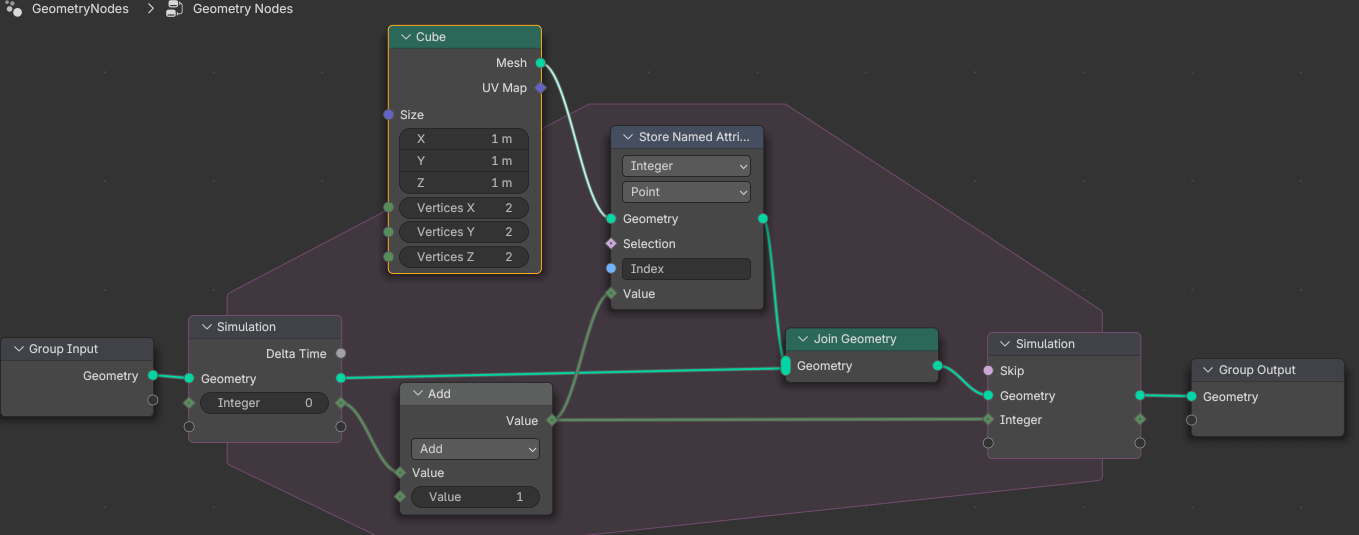Click the Index name input socket
Screen dimensions: 1359x535
click(x=611, y=269)
